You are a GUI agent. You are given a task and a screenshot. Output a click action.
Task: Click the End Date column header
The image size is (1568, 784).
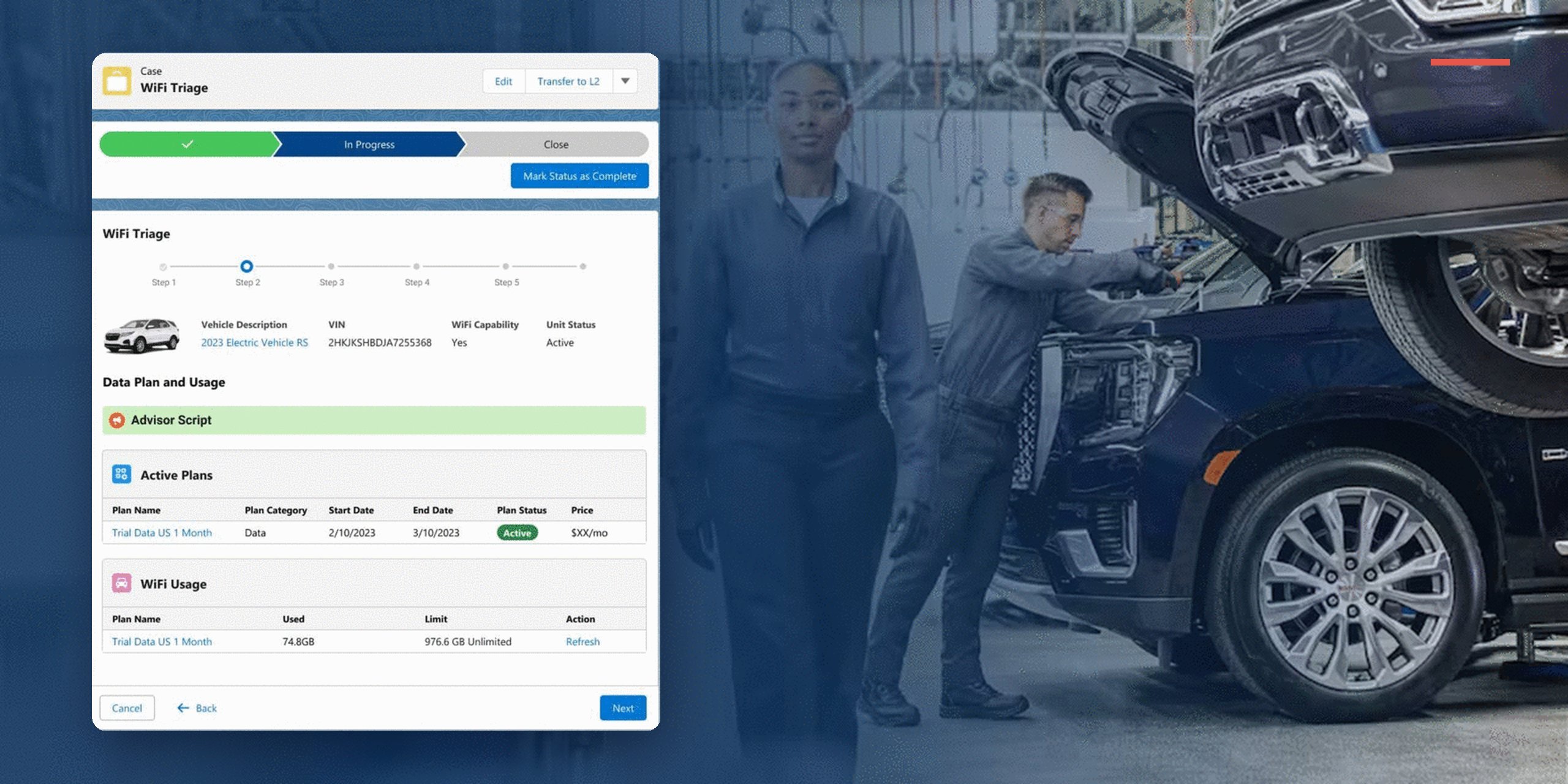pos(433,510)
